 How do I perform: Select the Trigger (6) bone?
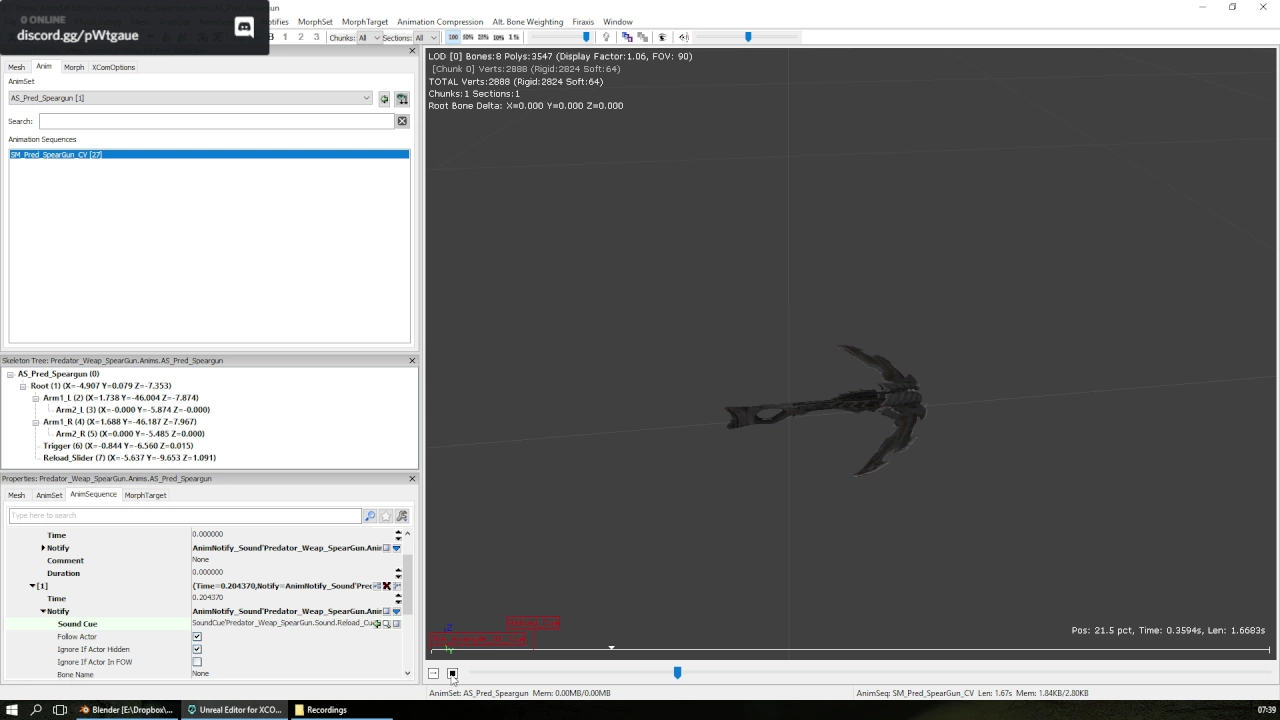(x=118, y=446)
